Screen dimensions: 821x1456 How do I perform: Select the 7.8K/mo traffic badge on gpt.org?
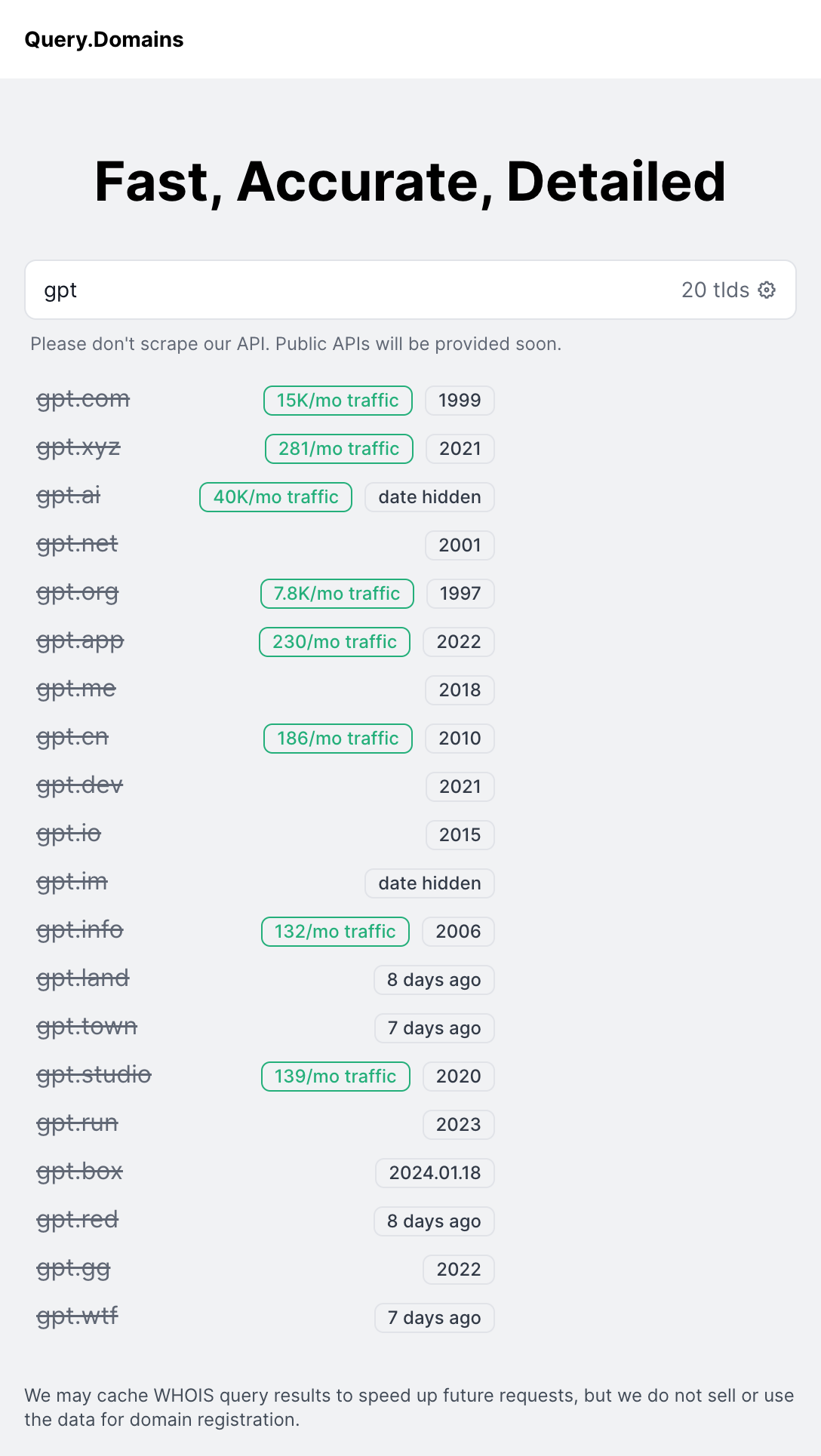(337, 593)
